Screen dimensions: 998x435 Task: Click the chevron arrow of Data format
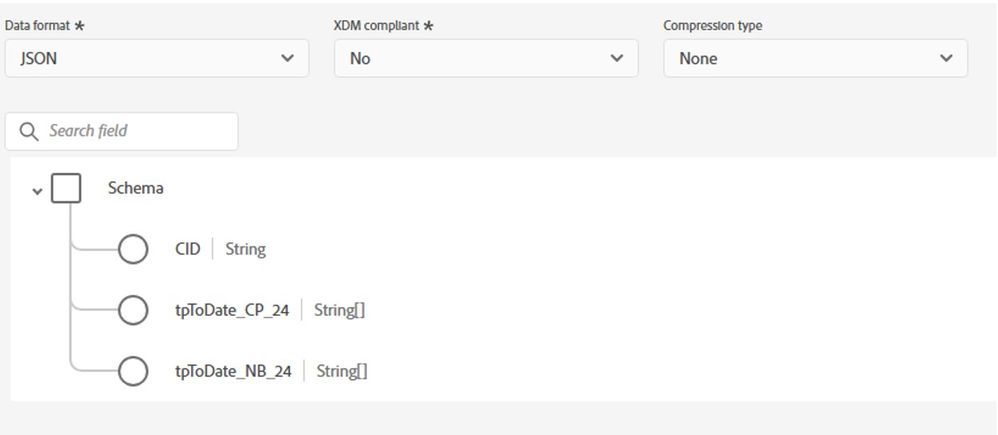point(288,59)
